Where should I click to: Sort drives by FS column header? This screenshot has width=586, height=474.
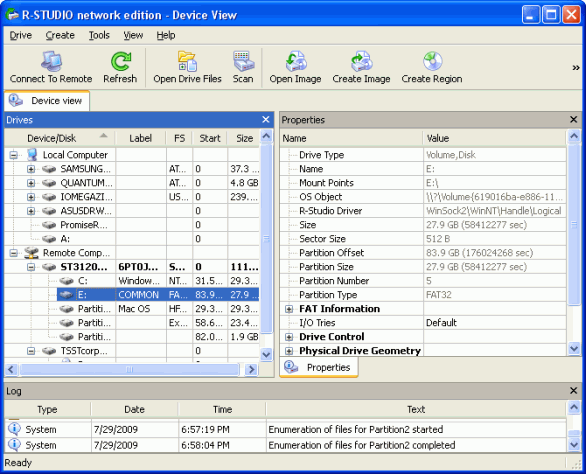pyautogui.click(x=179, y=138)
